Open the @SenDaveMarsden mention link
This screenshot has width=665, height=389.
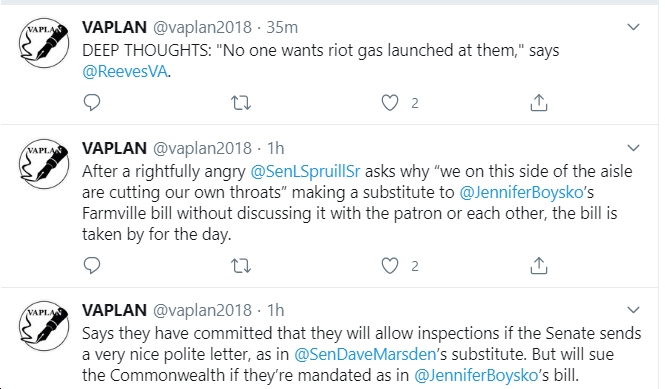[x=365, y=354]
